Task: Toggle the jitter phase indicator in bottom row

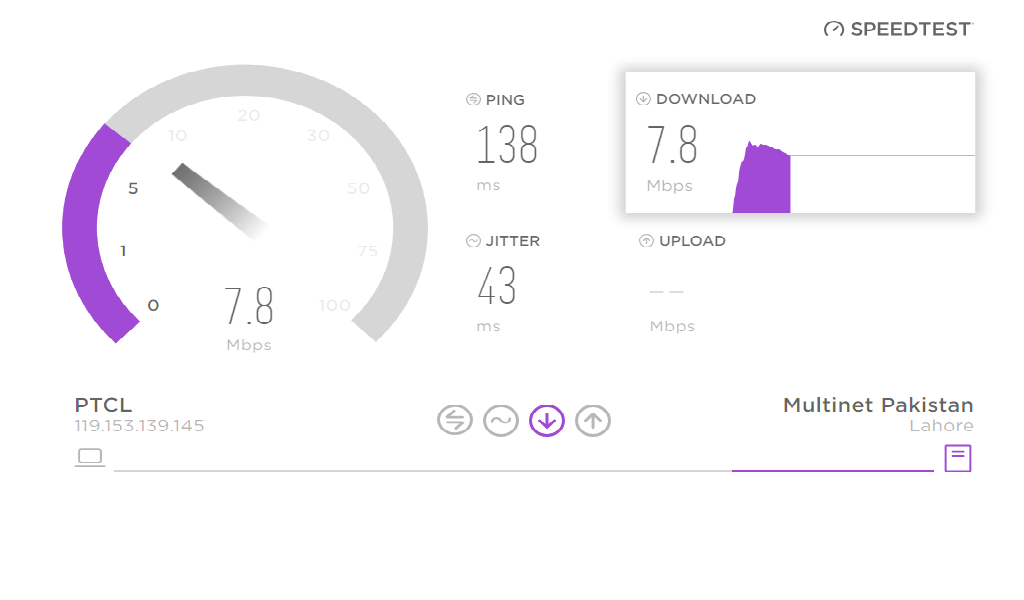Action: [501, 420]
